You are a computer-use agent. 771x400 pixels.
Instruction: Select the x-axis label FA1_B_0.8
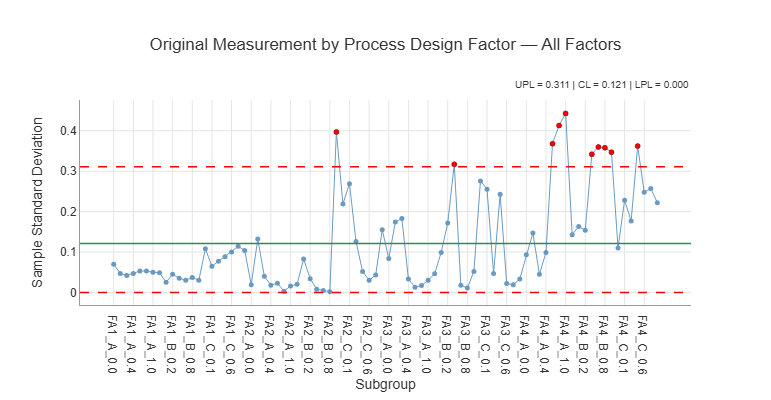coord(191,344)
